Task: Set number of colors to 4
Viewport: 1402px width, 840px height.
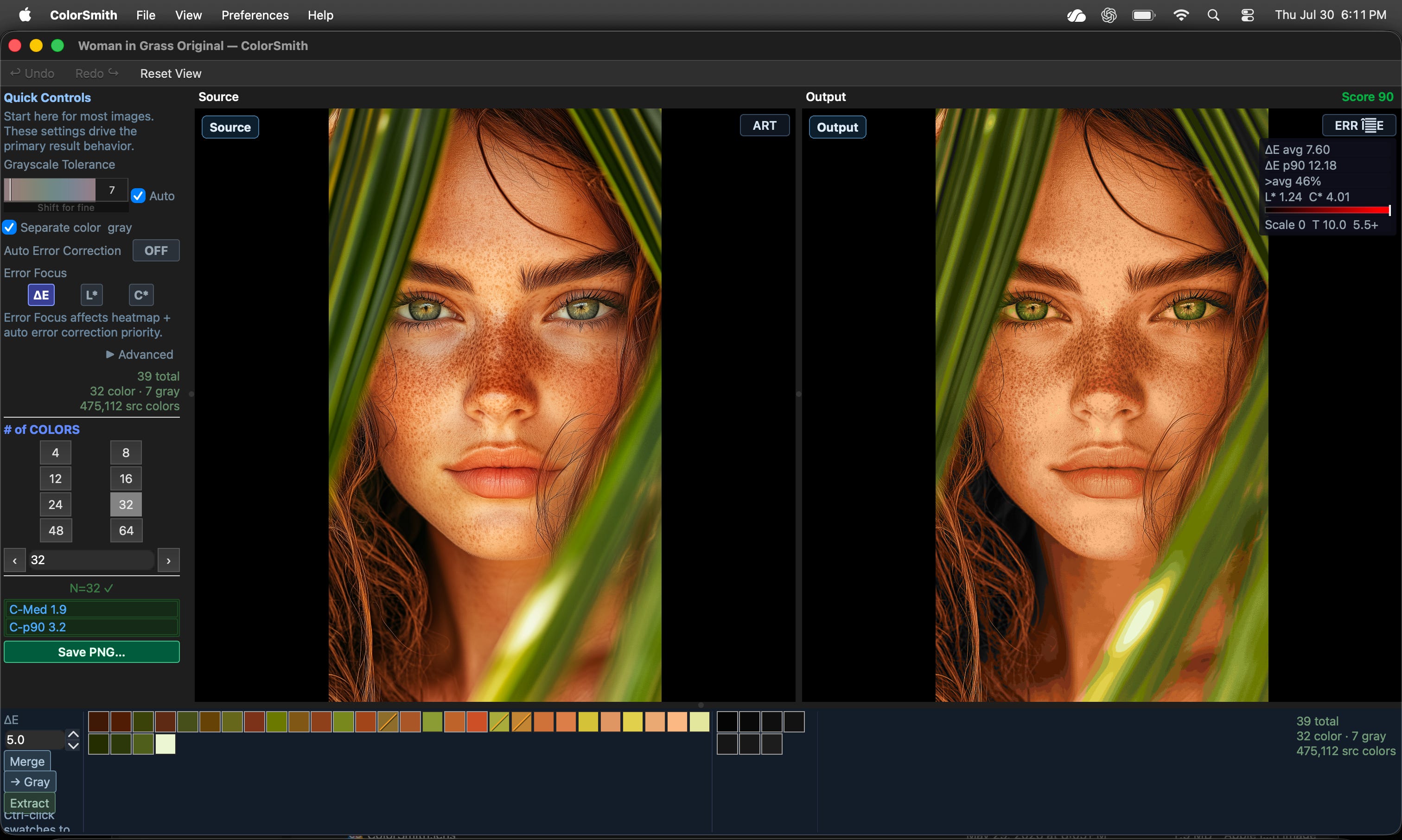Action: coord(56,453)
